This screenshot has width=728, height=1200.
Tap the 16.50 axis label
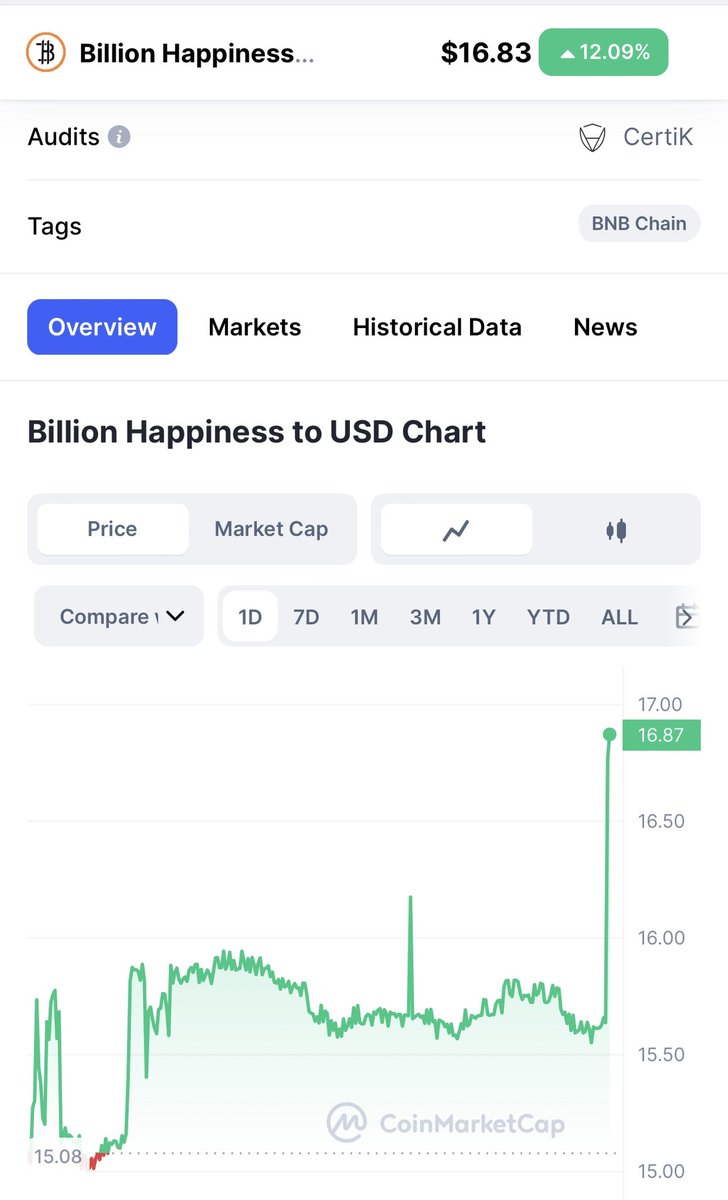[x=660, y=821]
